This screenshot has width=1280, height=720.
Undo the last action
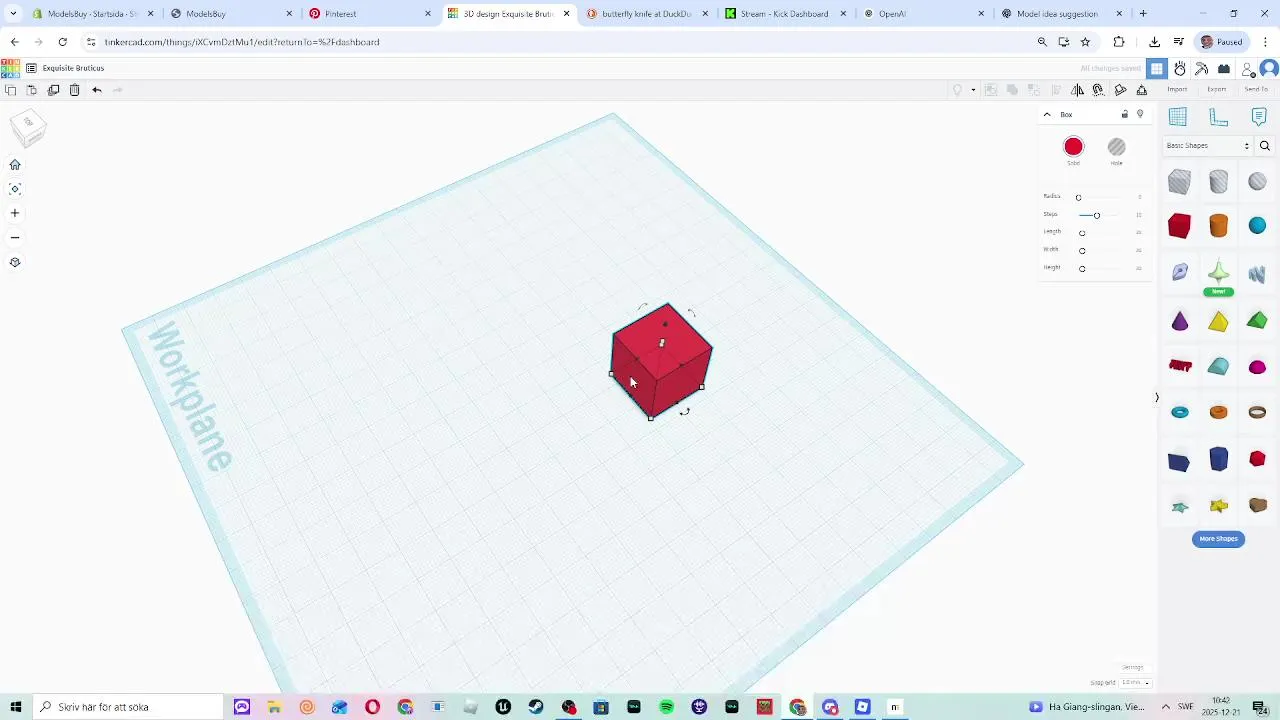(x=97, y=90)
